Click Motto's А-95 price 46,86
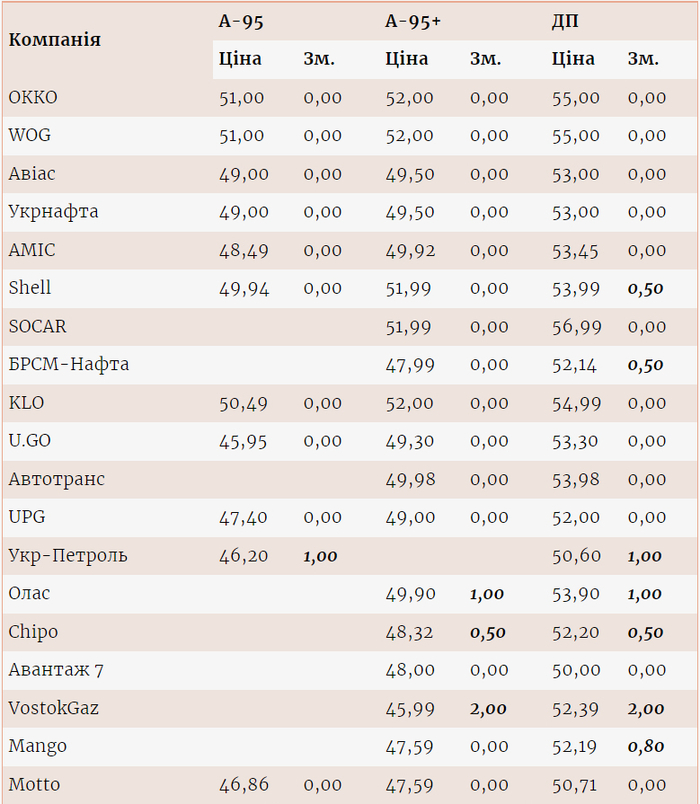Viewport: 700px width, 804px height. pyautogui.click(x=244, y=785)
